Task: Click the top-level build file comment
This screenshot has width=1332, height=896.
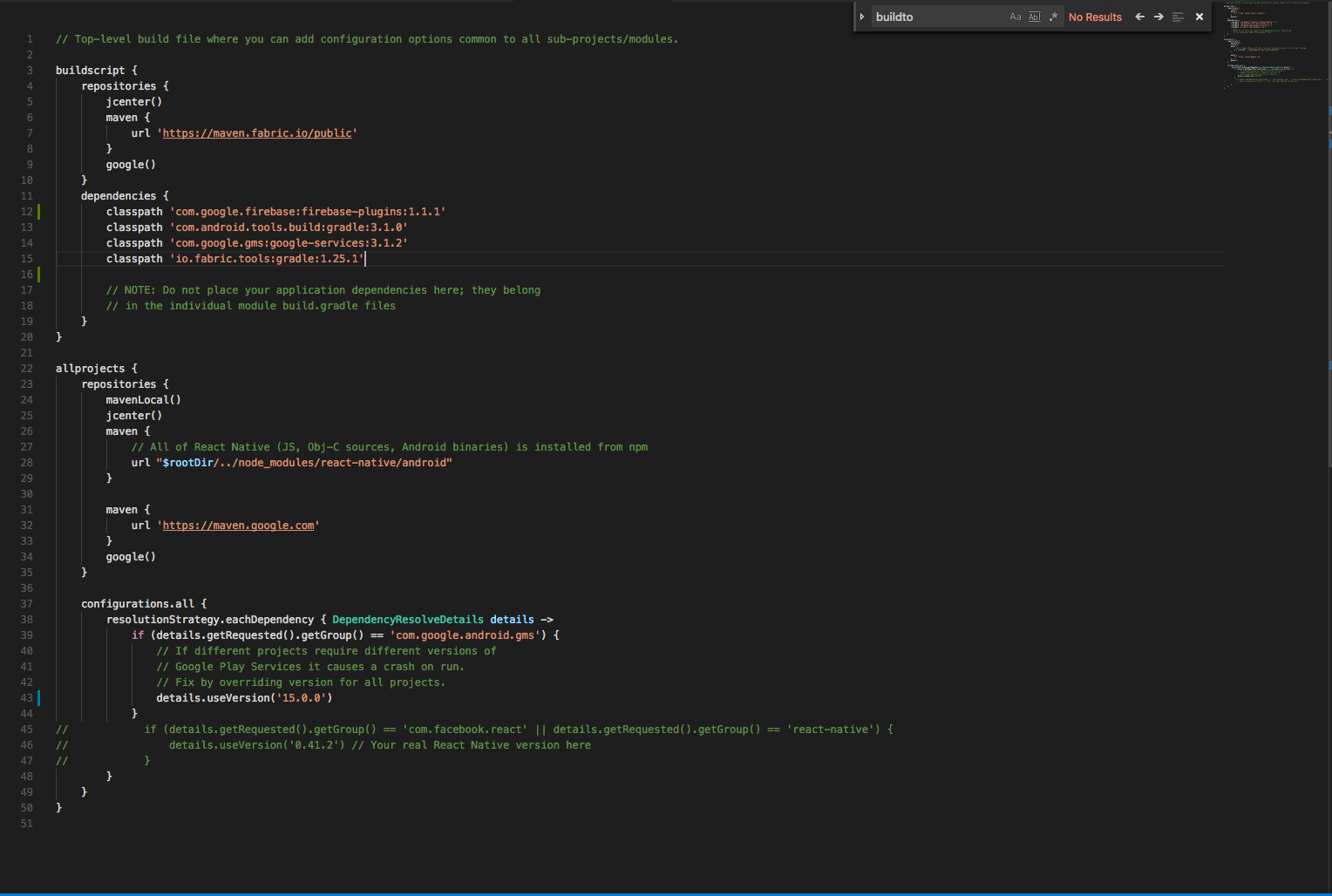Action: tap(367, 39)
